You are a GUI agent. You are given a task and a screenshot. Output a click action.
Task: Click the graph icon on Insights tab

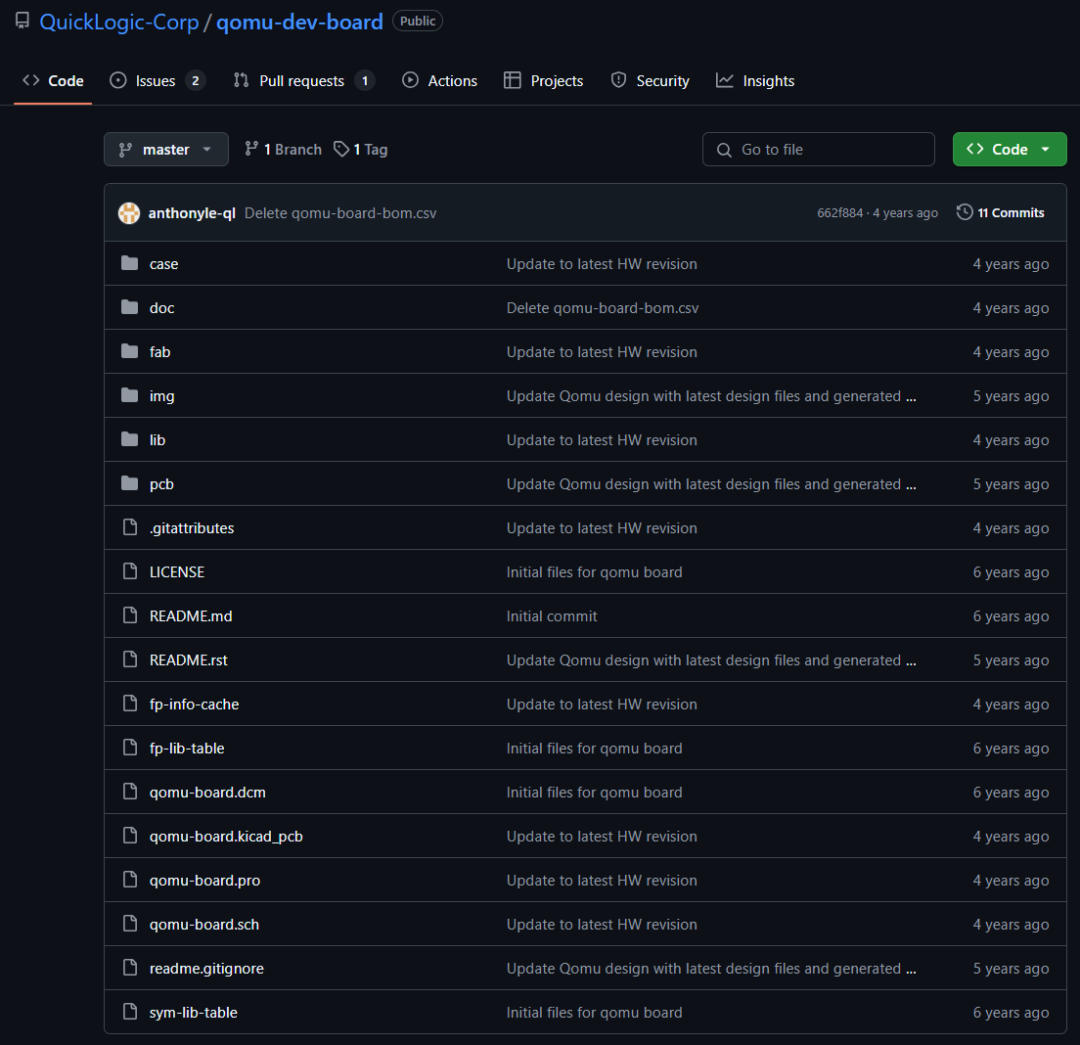725,80
